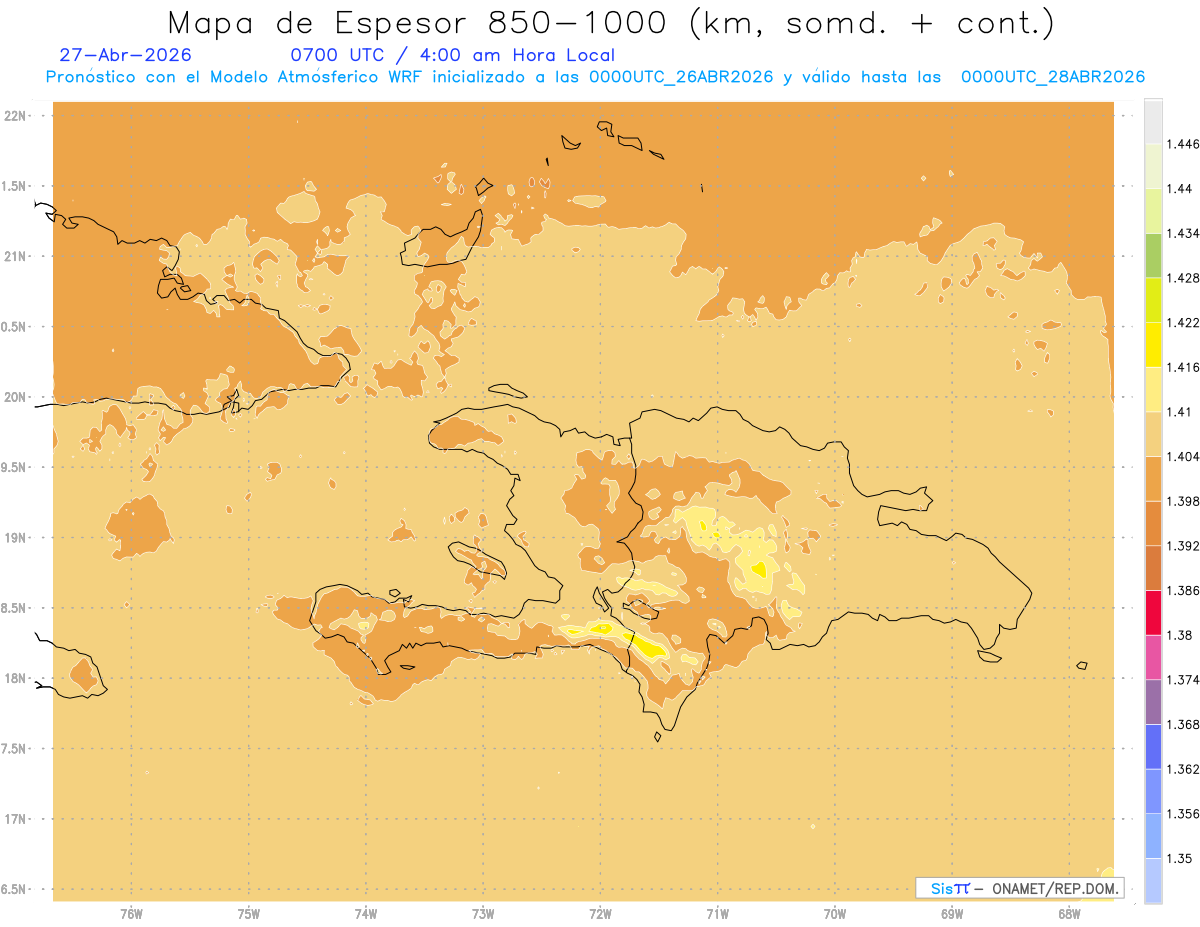The image size is (1200, 927).
Task: Click the ONAMET/REP.DOM. credit box
Action: pos(1020,888)
